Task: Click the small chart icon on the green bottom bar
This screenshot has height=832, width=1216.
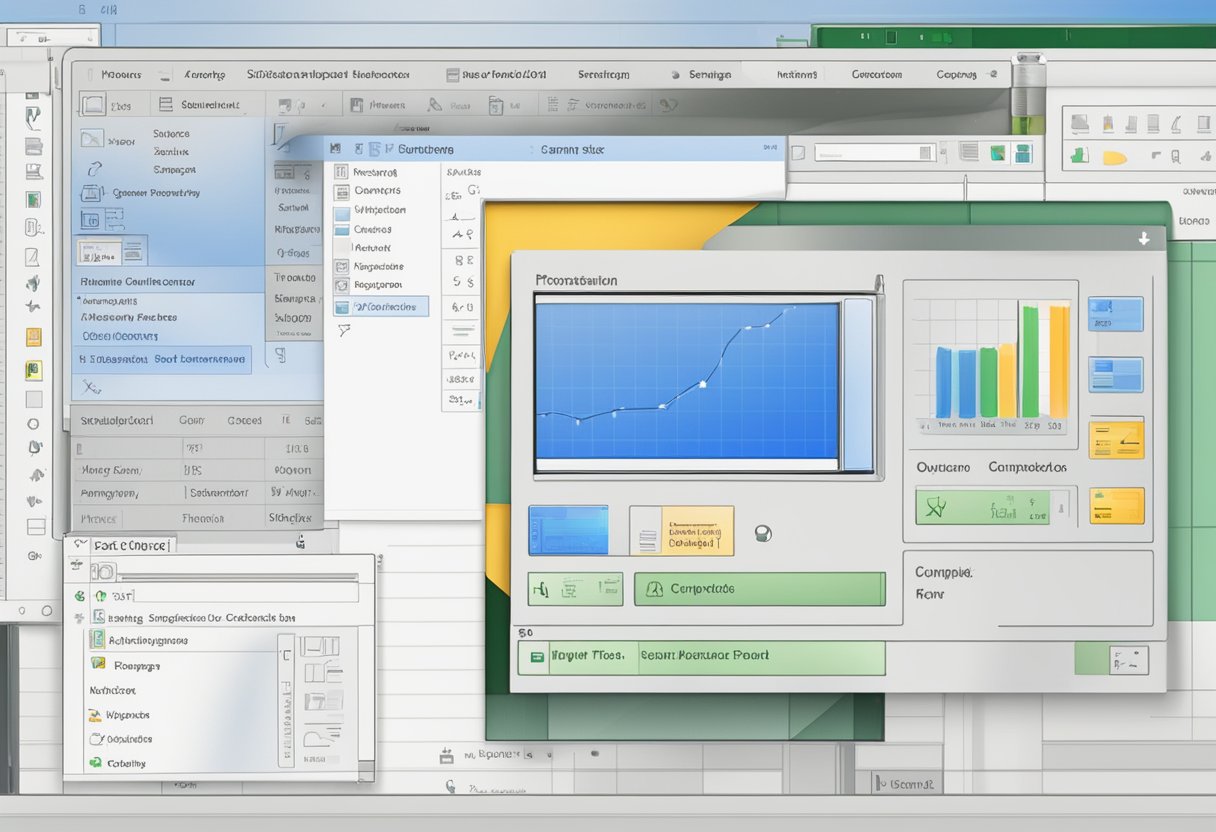Action: [x=537, y=657]
